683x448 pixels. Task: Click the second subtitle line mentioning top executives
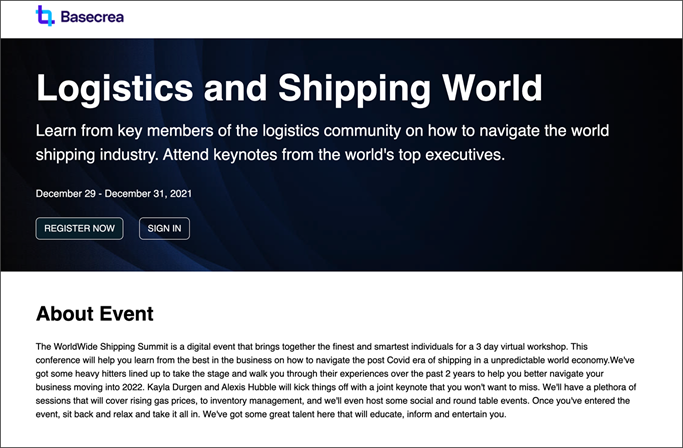(270, 155)
